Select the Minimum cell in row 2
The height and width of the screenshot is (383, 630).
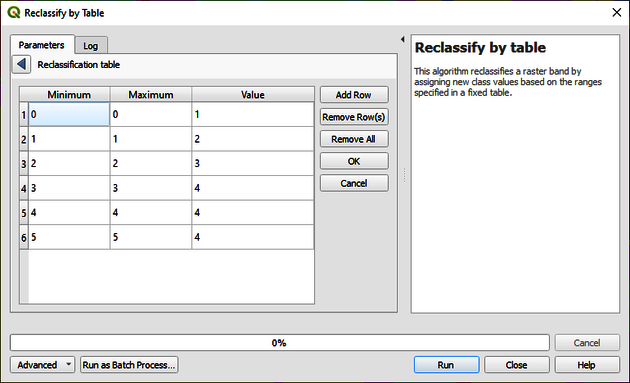69,139
